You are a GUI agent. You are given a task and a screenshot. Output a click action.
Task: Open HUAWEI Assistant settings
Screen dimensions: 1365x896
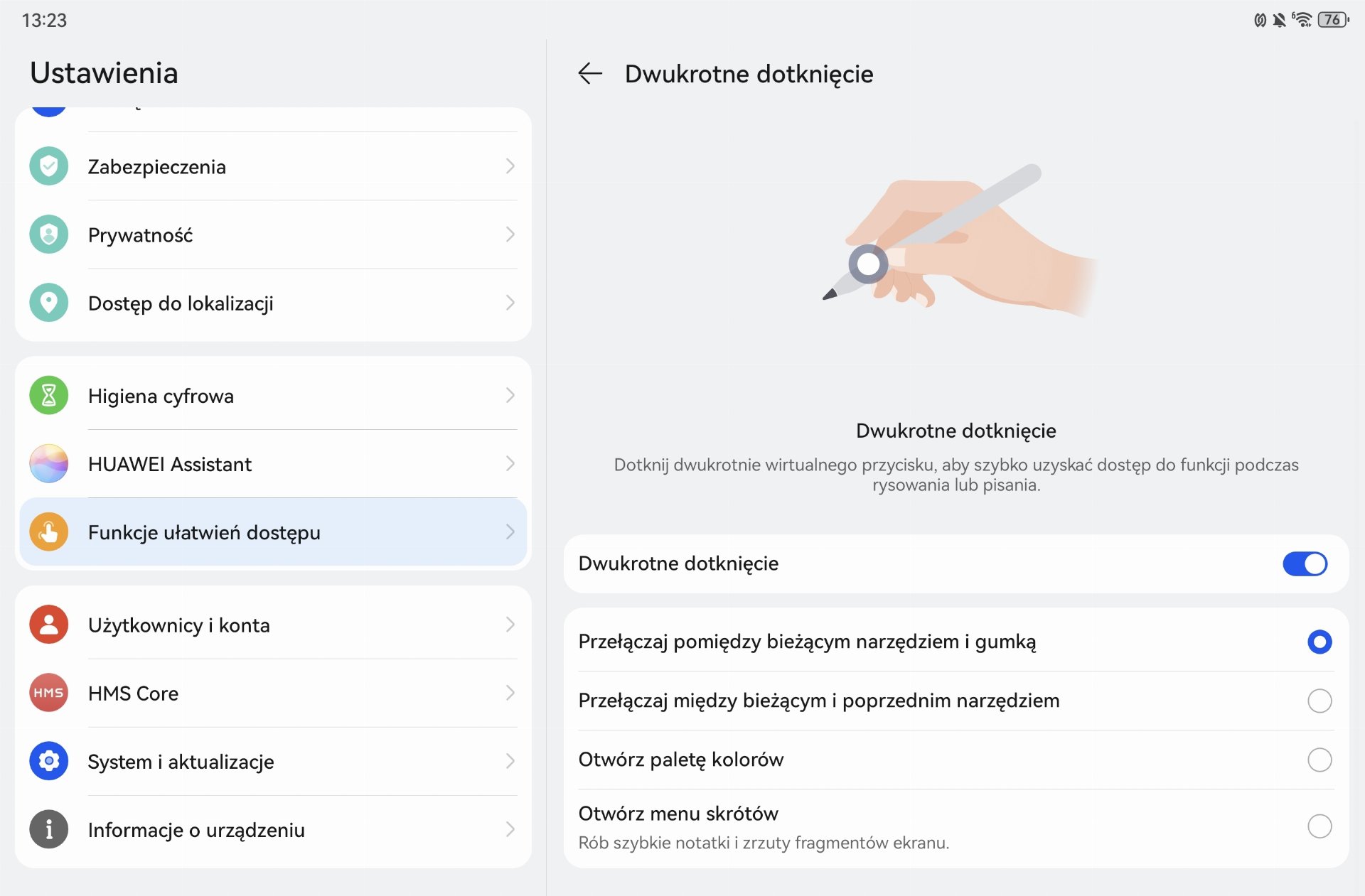pyautogui.click(x=273, y=463)
